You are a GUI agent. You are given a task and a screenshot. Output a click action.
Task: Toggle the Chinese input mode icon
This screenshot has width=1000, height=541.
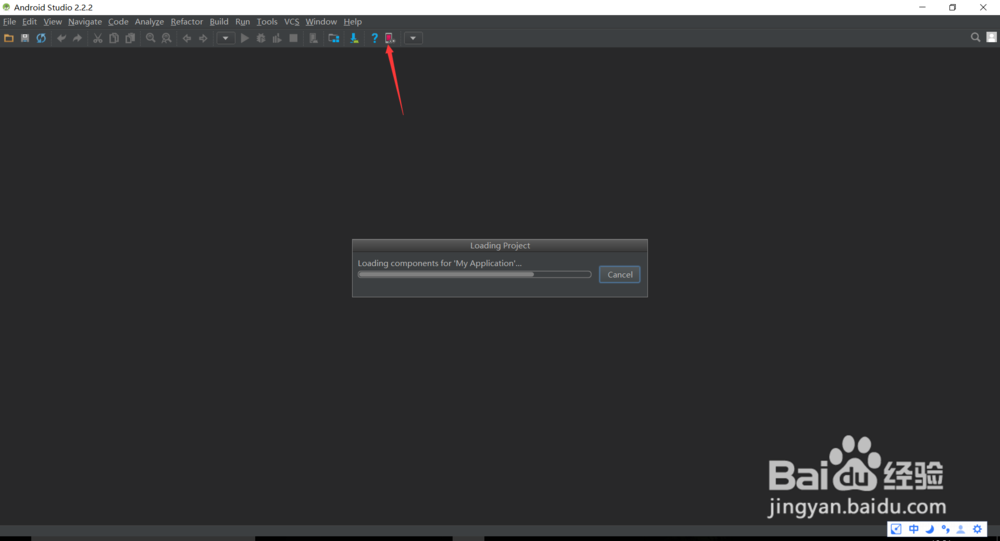tap(914, 529)
